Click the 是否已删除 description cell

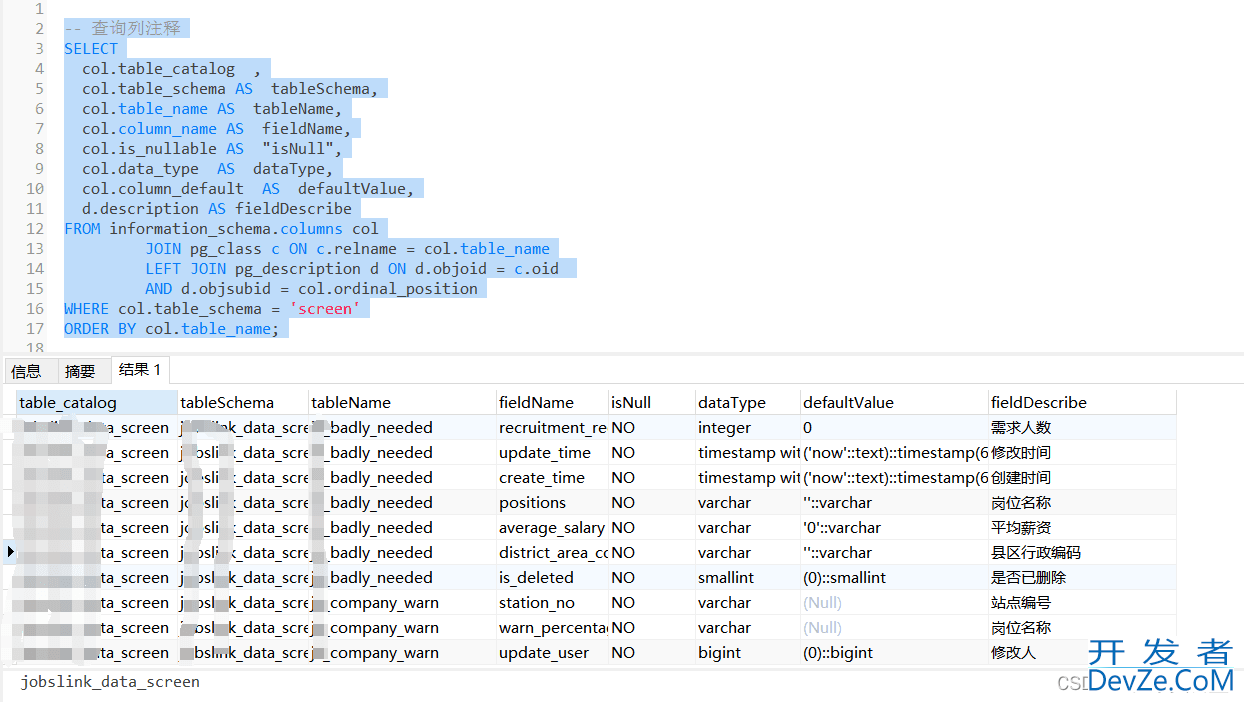coord(1082,577)
